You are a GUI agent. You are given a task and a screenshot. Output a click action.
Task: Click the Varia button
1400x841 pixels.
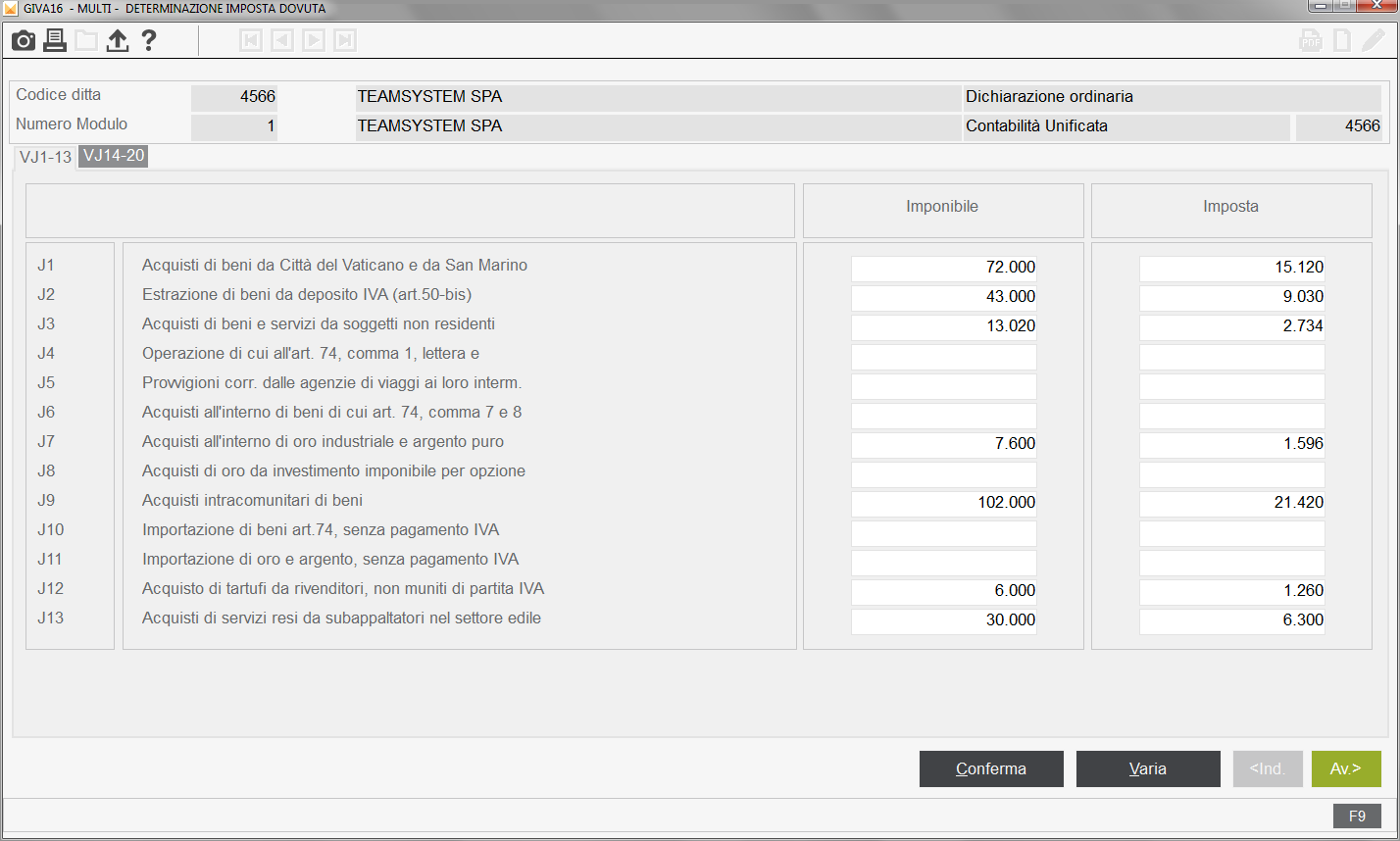click(x=1148, y=768)
